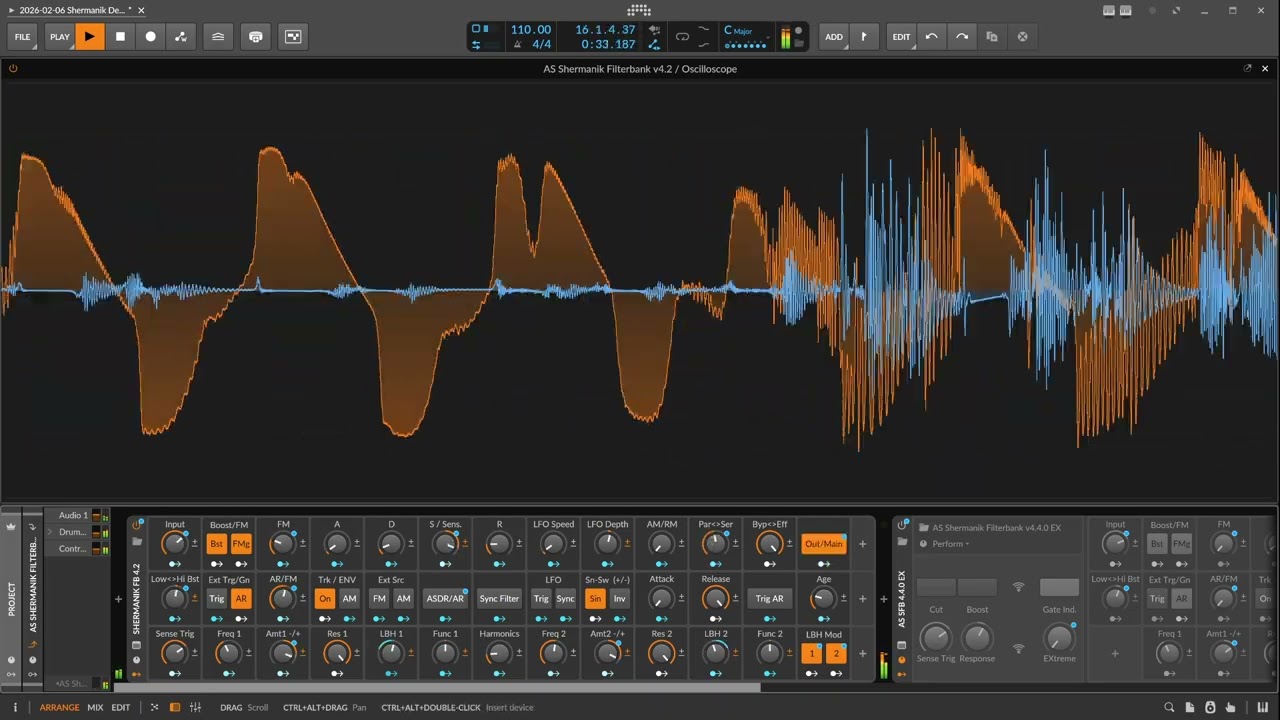Click the Input knob on Shermanik FB 4.2
This screenshot has height=720, width=1280.
coord(174,544)
